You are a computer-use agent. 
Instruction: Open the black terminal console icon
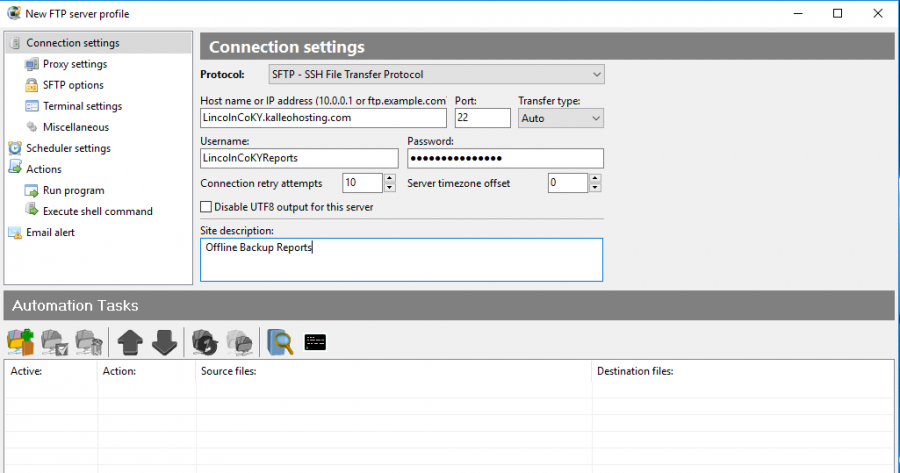click(316, 342)
